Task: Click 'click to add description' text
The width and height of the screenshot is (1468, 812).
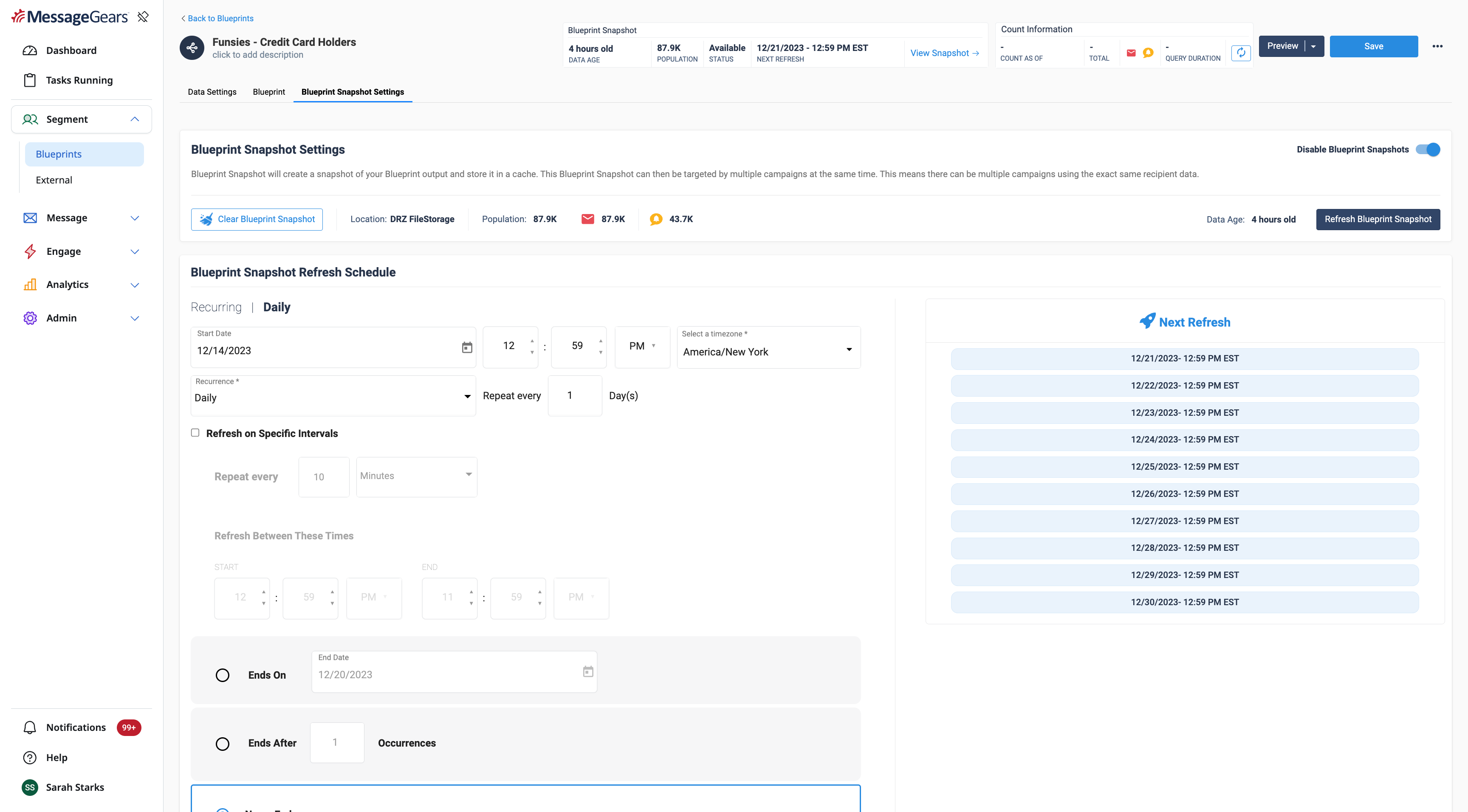Action: [x=257, y=55]
